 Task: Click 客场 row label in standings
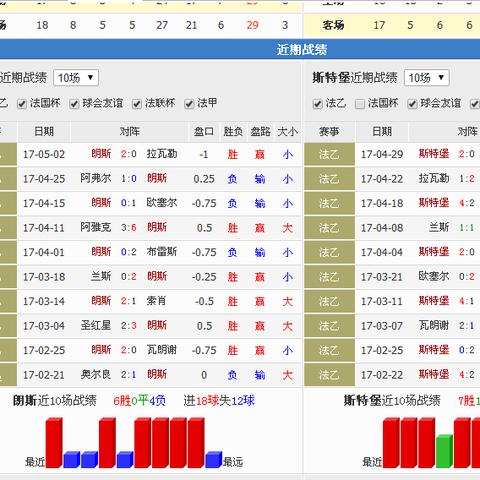coord(333,25)
